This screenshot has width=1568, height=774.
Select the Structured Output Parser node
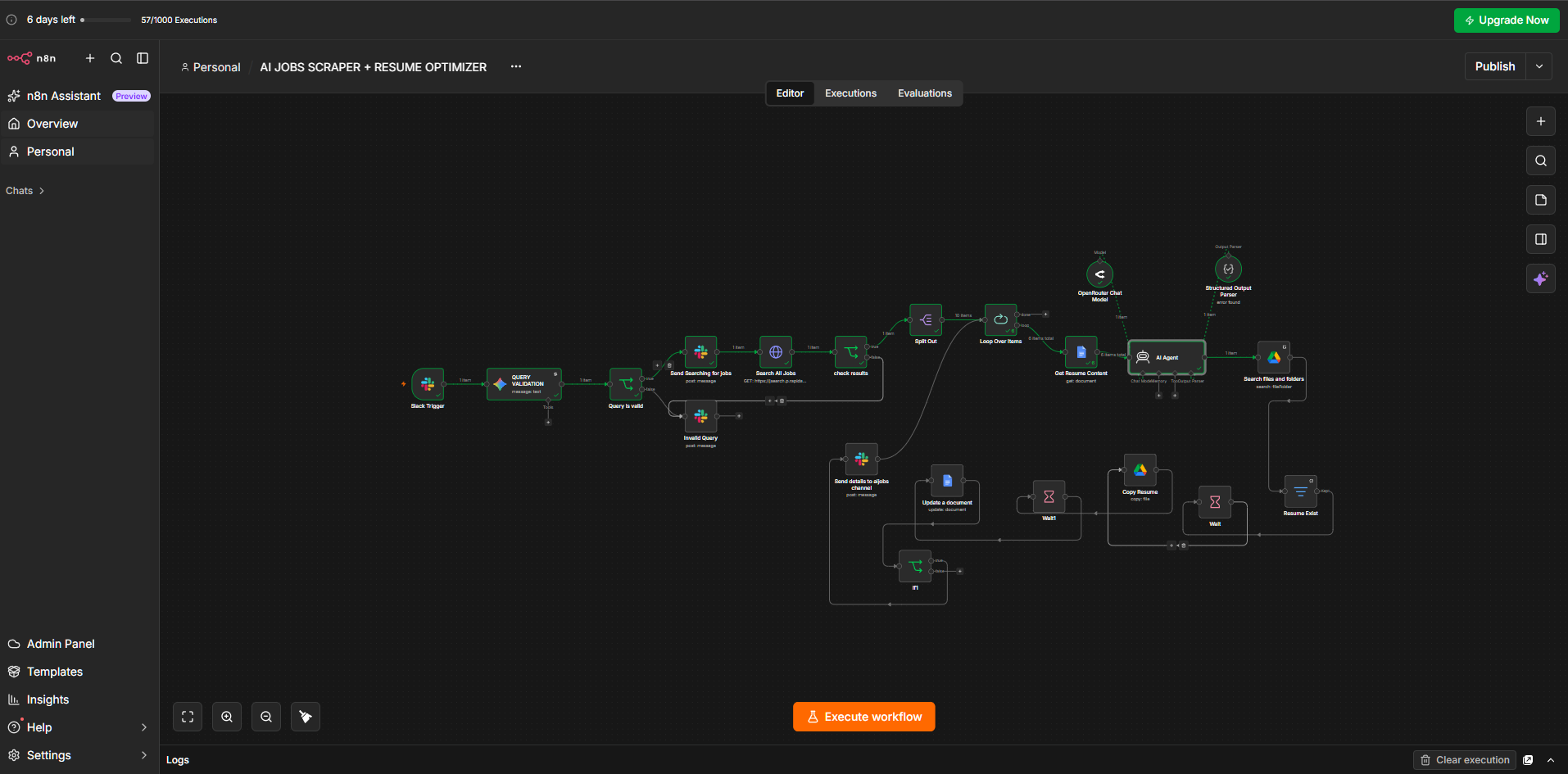coord(1228,269)
